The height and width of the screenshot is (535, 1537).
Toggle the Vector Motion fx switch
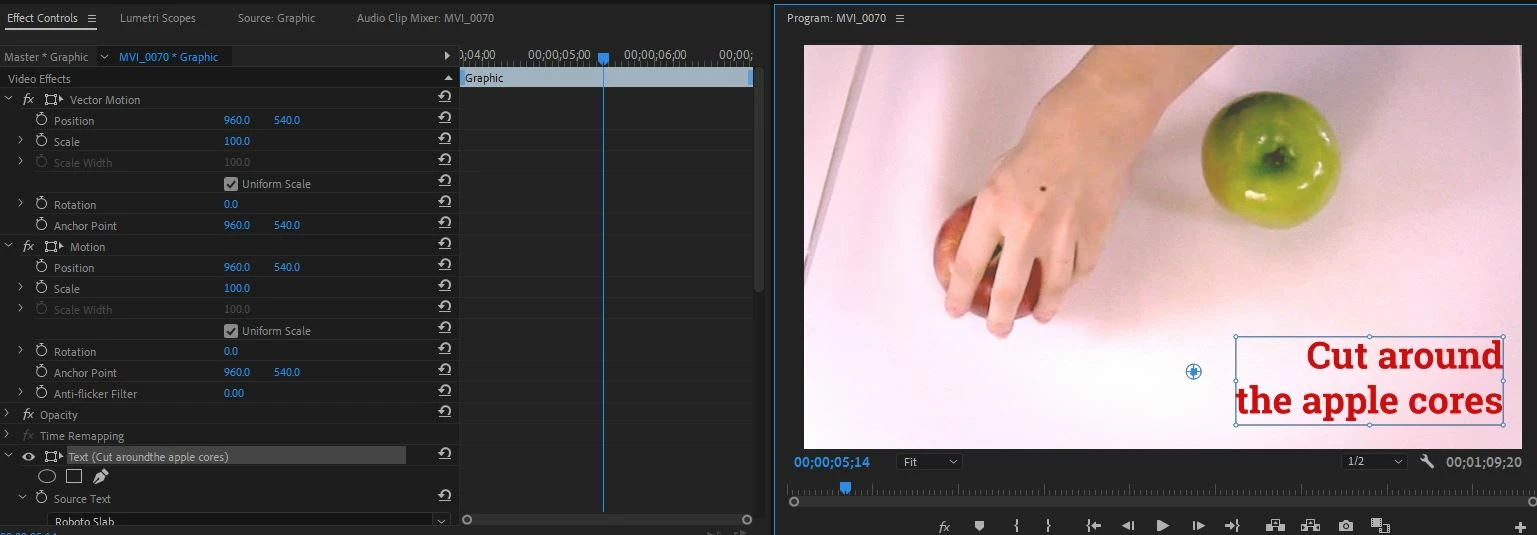[28, 100]
